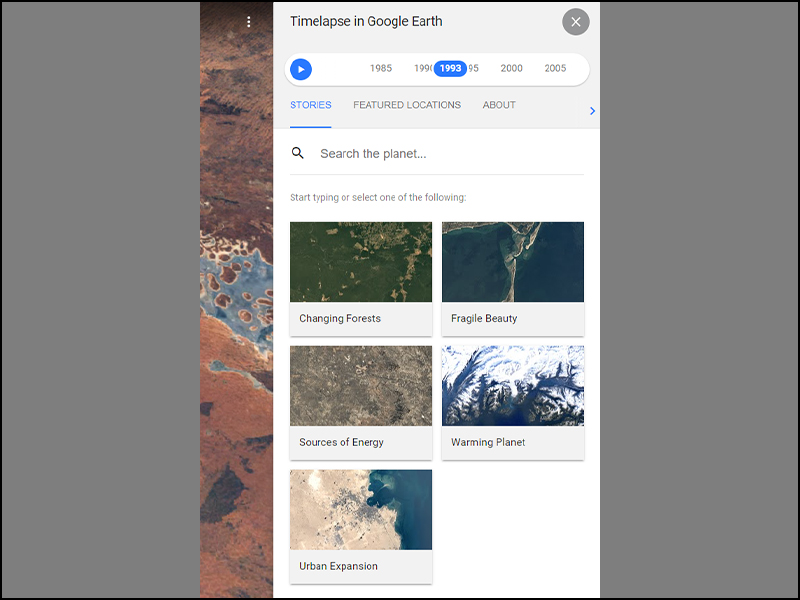This screenshot has width=800, height=600.
Task: Open the About tab
Action: pyautogui.click(x=499, y=105)
